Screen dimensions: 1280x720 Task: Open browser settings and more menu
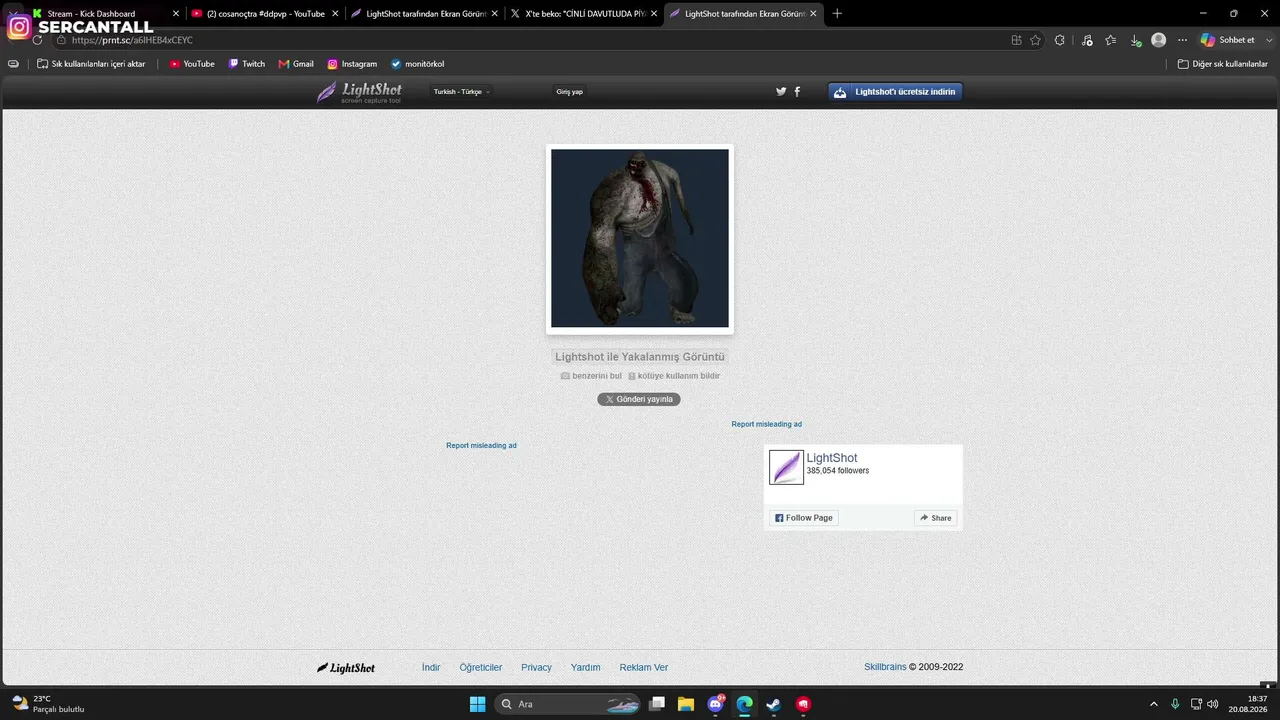click(1182, 40)
